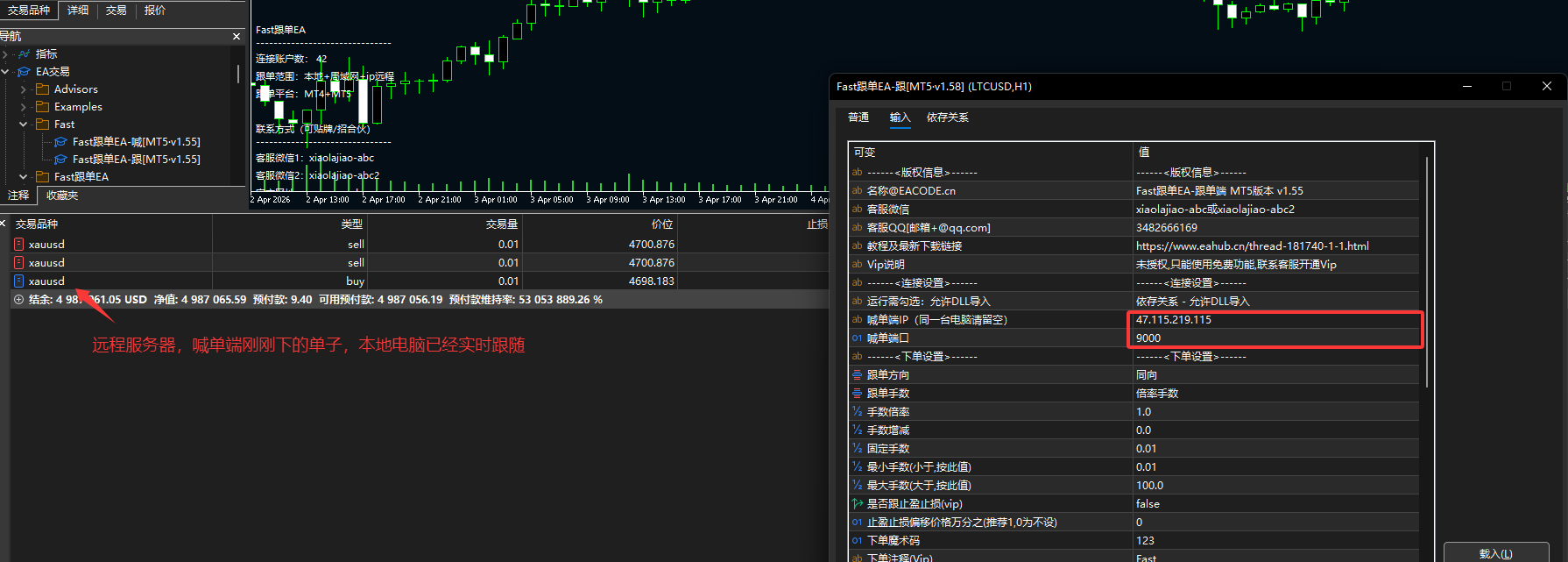Click the Examples folder icon
The image size is (1568, 562).
tap(42, 107)
